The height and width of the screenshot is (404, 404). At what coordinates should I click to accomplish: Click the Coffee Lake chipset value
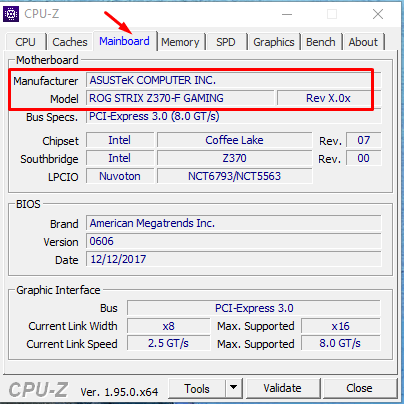234,140
